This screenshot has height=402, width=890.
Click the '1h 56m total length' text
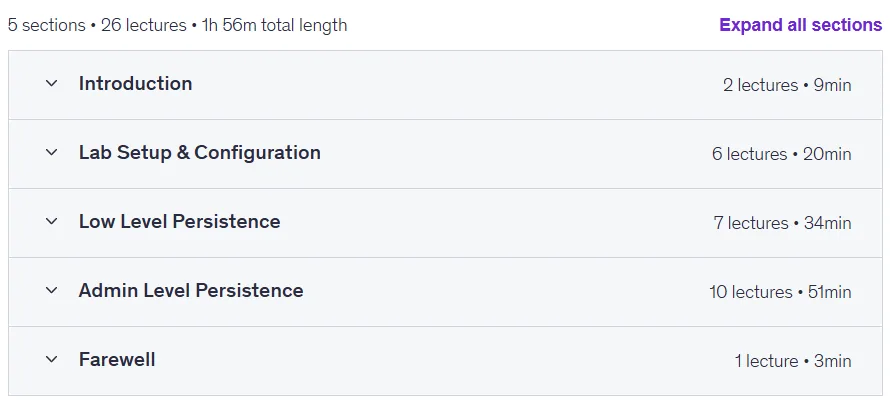coord(274,26)
